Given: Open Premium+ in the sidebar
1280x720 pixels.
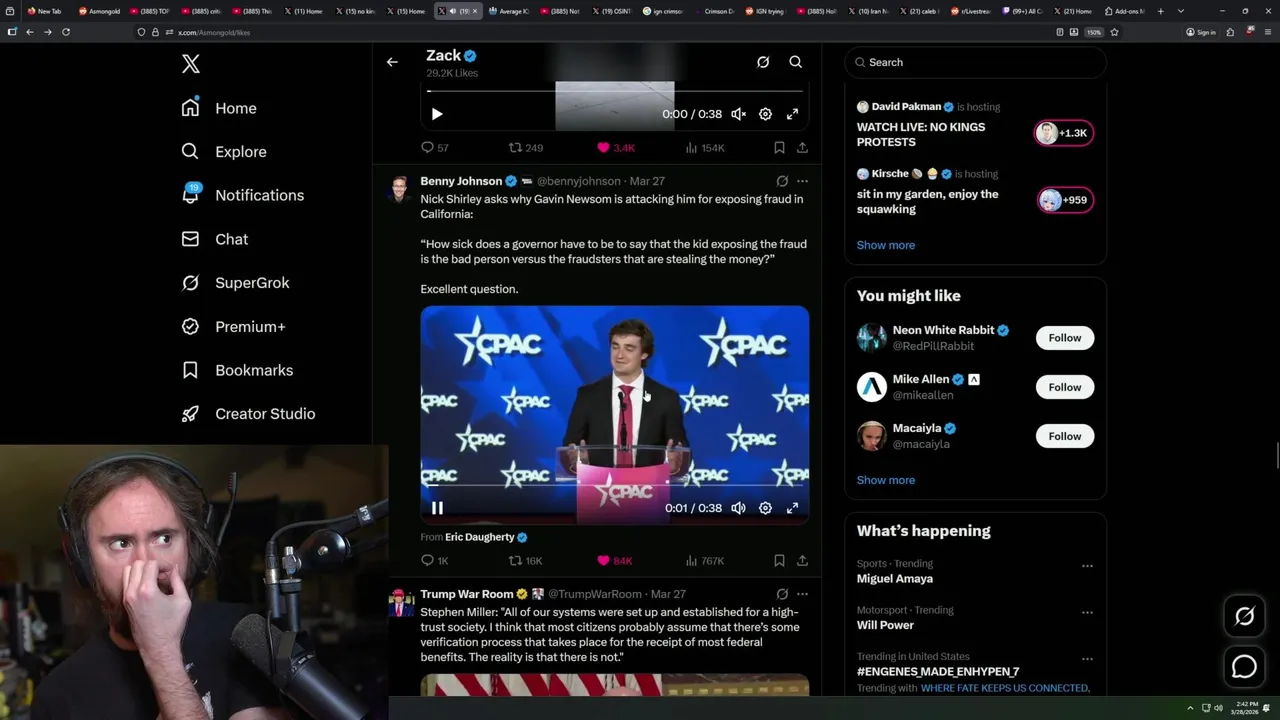Looking at the screenshot, I should click(x=233, y=327).
